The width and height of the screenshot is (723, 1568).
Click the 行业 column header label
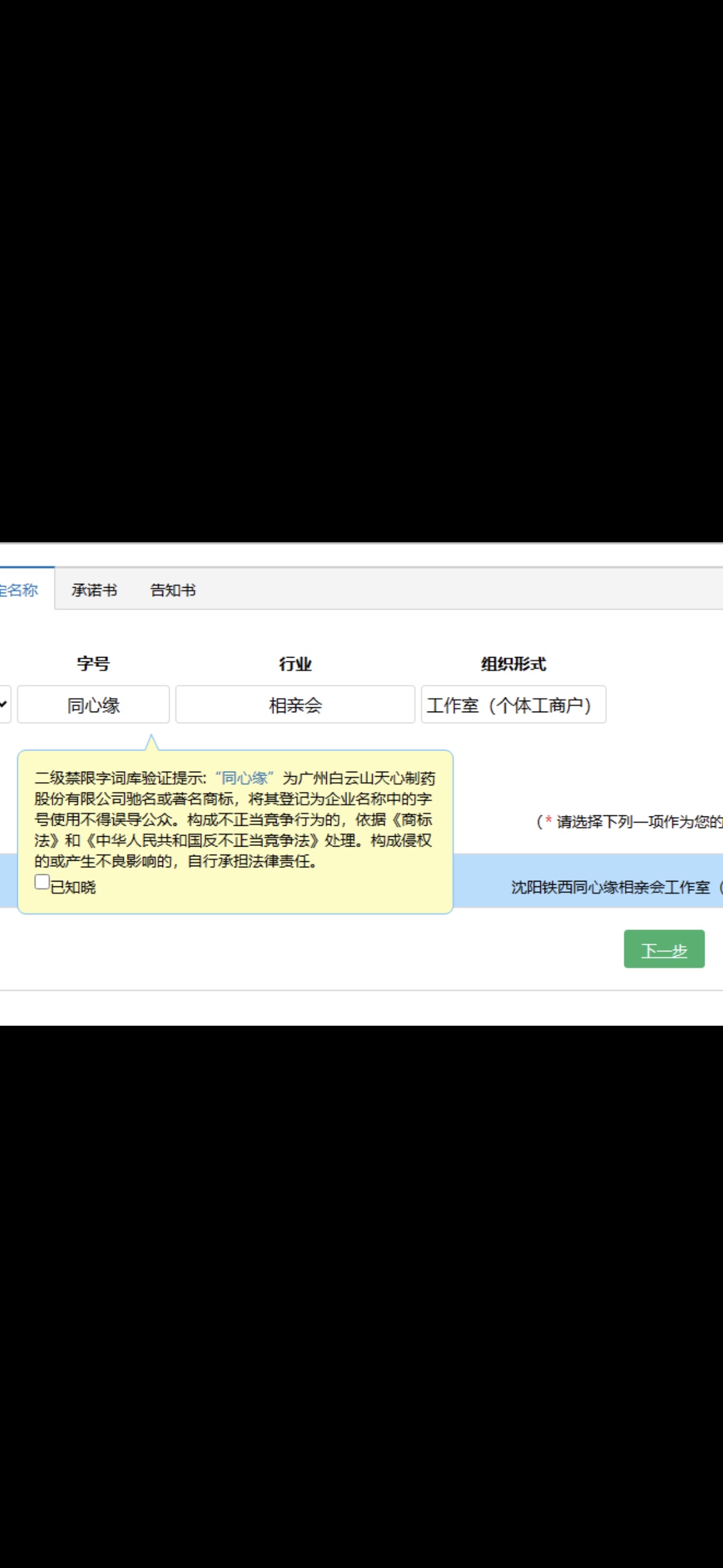tap(296, 664)
